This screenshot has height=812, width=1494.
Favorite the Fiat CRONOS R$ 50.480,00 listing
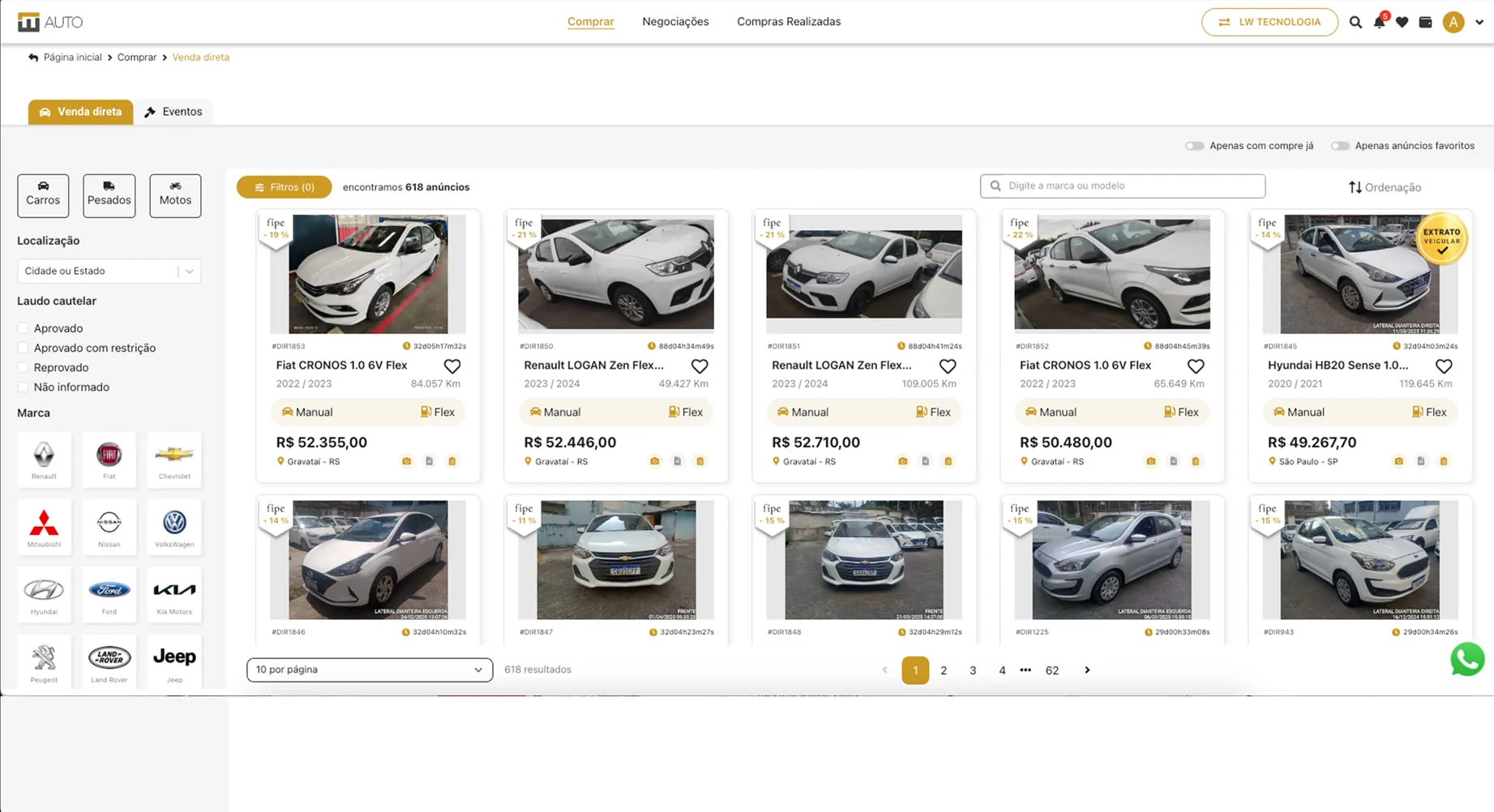pos(1196,366)
